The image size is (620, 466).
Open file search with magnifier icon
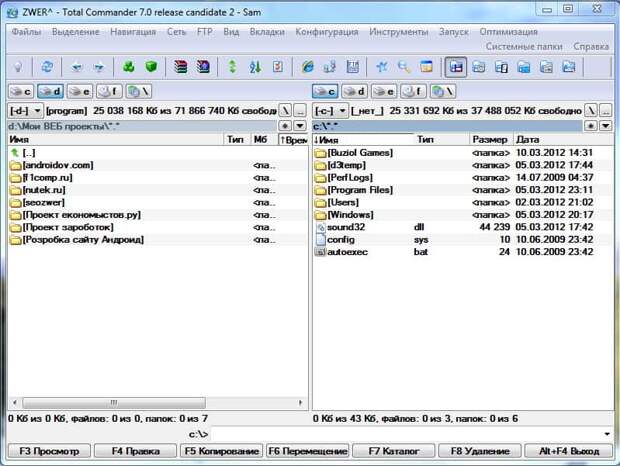[x=404, y=67]
